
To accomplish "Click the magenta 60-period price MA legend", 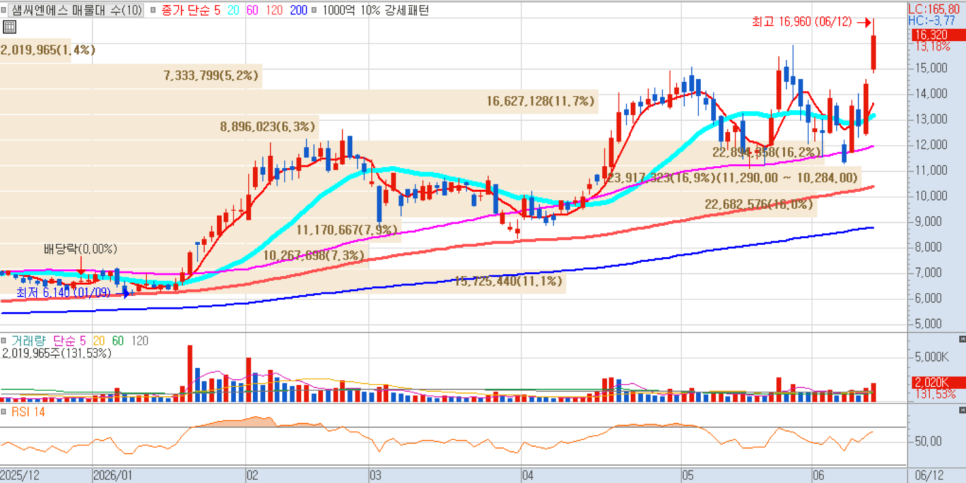I will pyautogui.click(x=252, y=10).
